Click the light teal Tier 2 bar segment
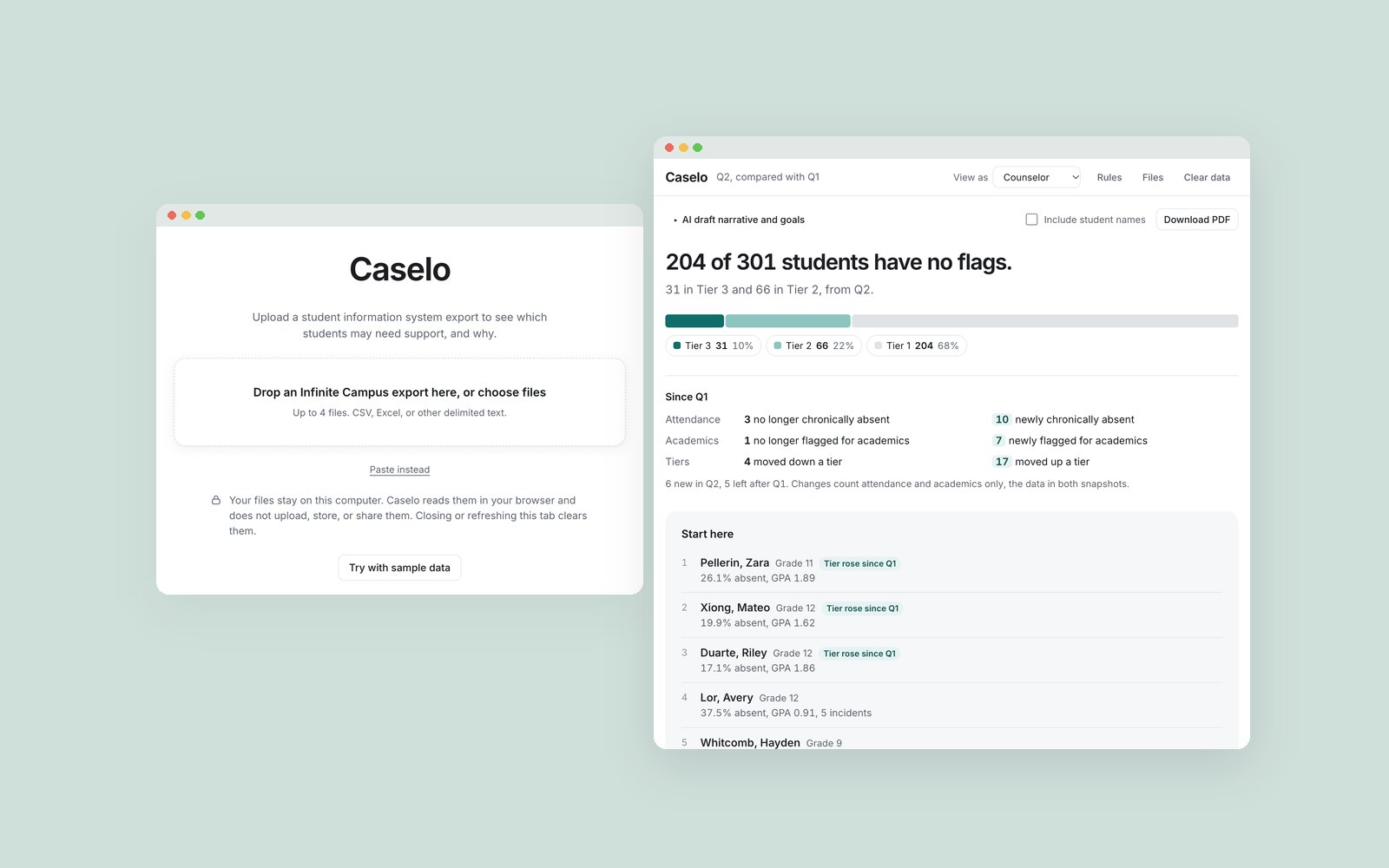Screen dimensions: 1389x868 tap(788, 321)
